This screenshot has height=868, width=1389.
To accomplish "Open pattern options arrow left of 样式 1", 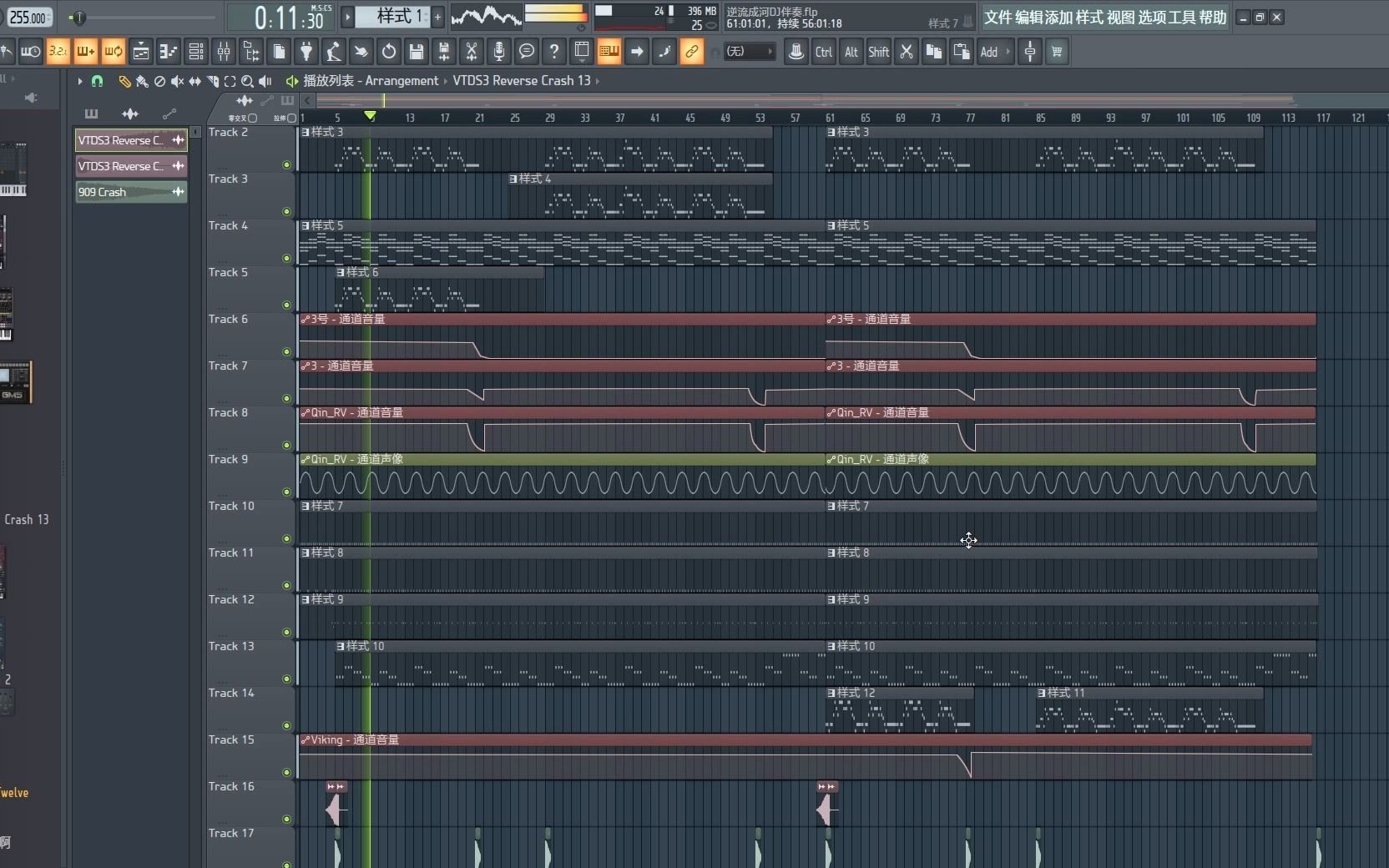I will 348,17.
